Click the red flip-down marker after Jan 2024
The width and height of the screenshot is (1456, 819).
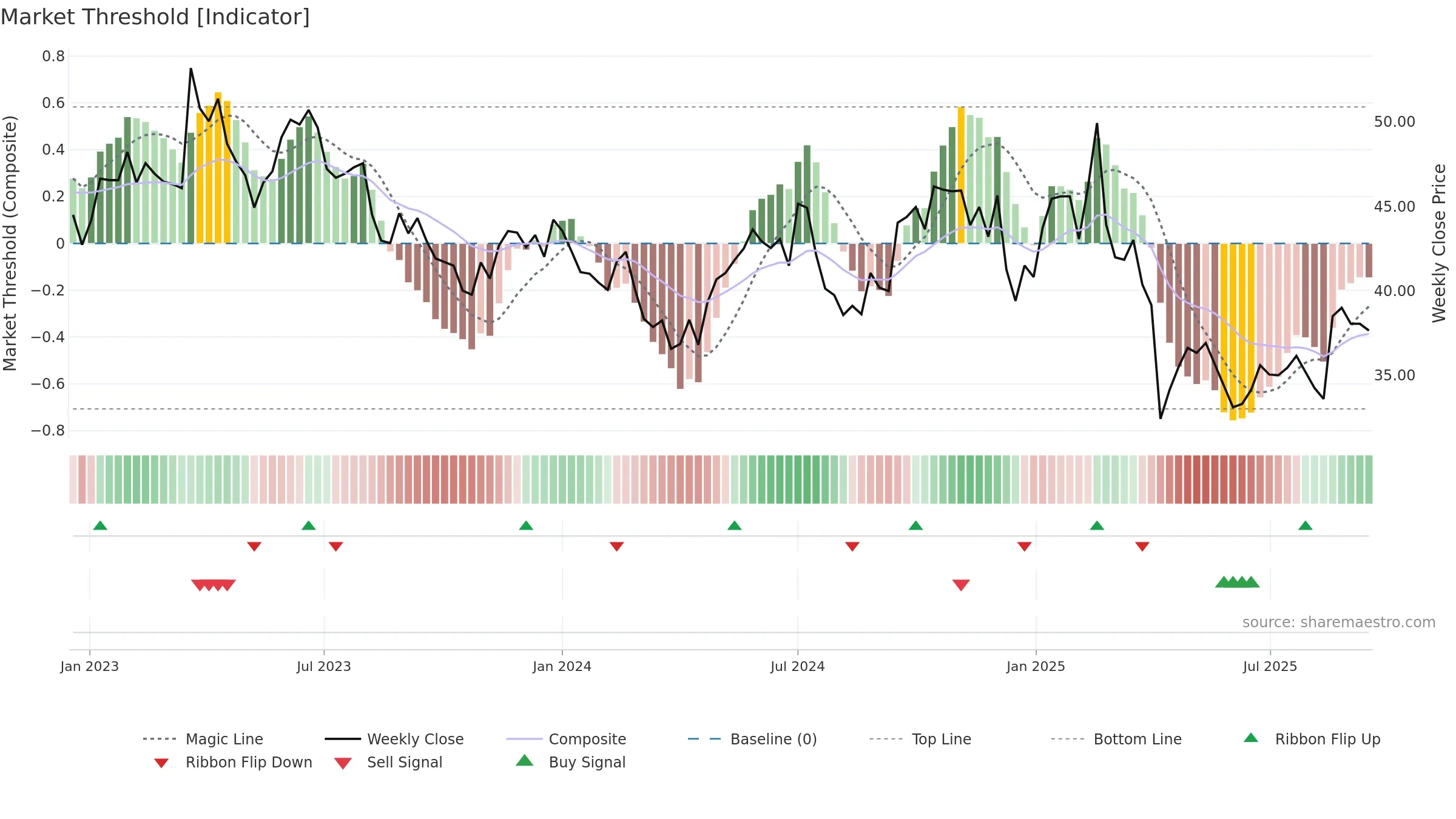tap(617, 547)
